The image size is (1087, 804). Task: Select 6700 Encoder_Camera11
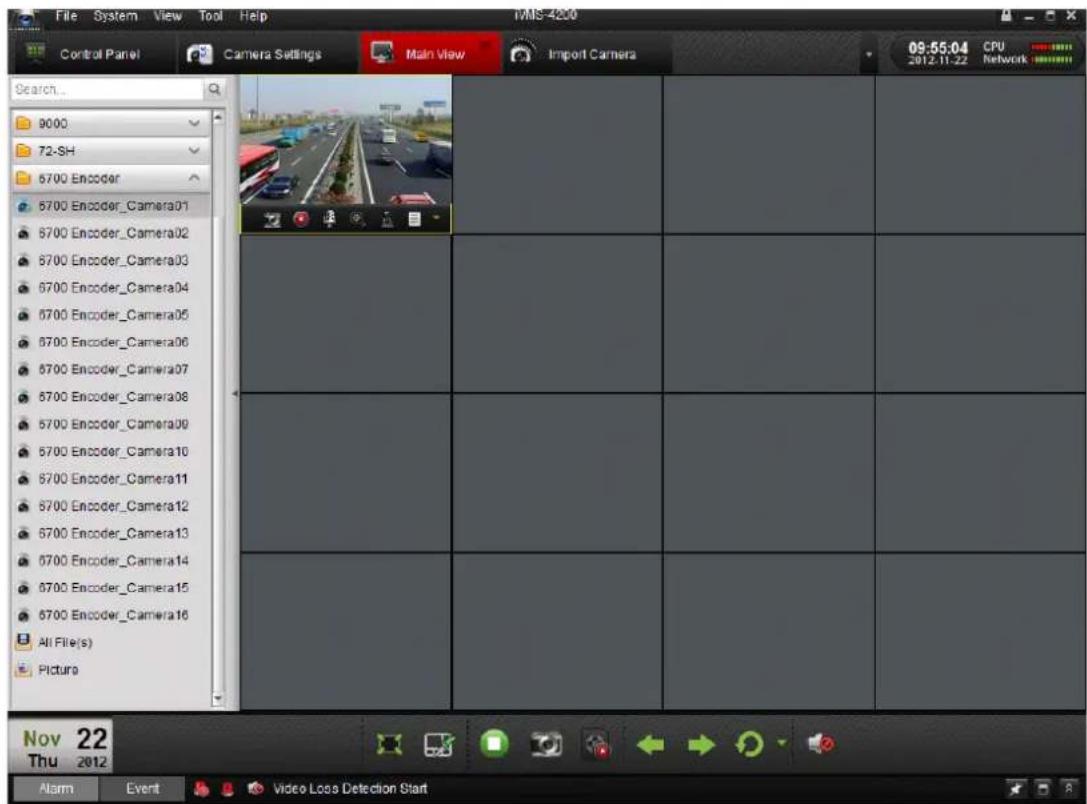click(111, 479)
